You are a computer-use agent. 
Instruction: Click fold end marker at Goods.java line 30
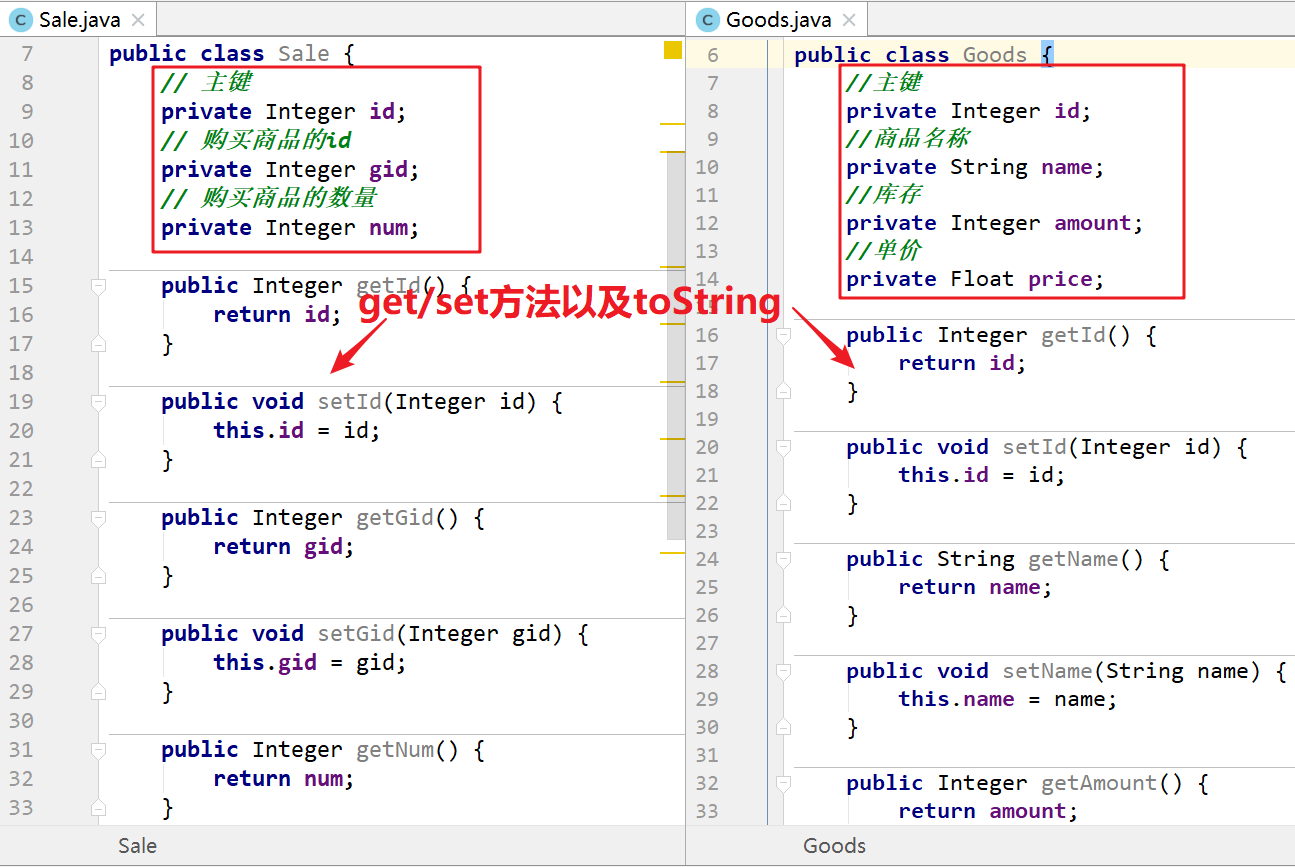click(x=783, y=728)
